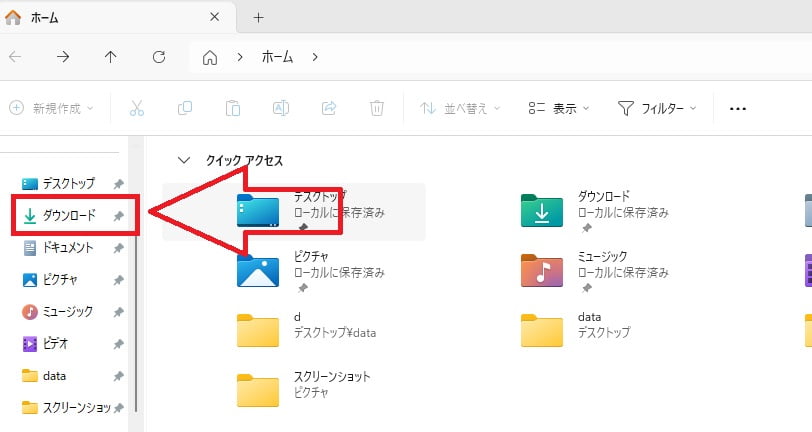Image resolution: width=812 pixels, height=432 pixels.
Task: Go up one folder level arrow
Action: 111,57
